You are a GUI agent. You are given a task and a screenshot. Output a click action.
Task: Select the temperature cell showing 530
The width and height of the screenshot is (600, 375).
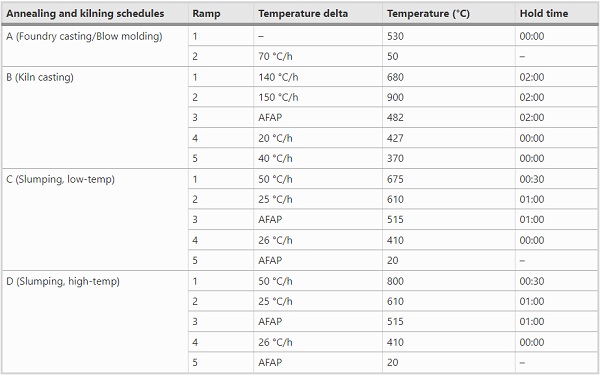[449, 36]
